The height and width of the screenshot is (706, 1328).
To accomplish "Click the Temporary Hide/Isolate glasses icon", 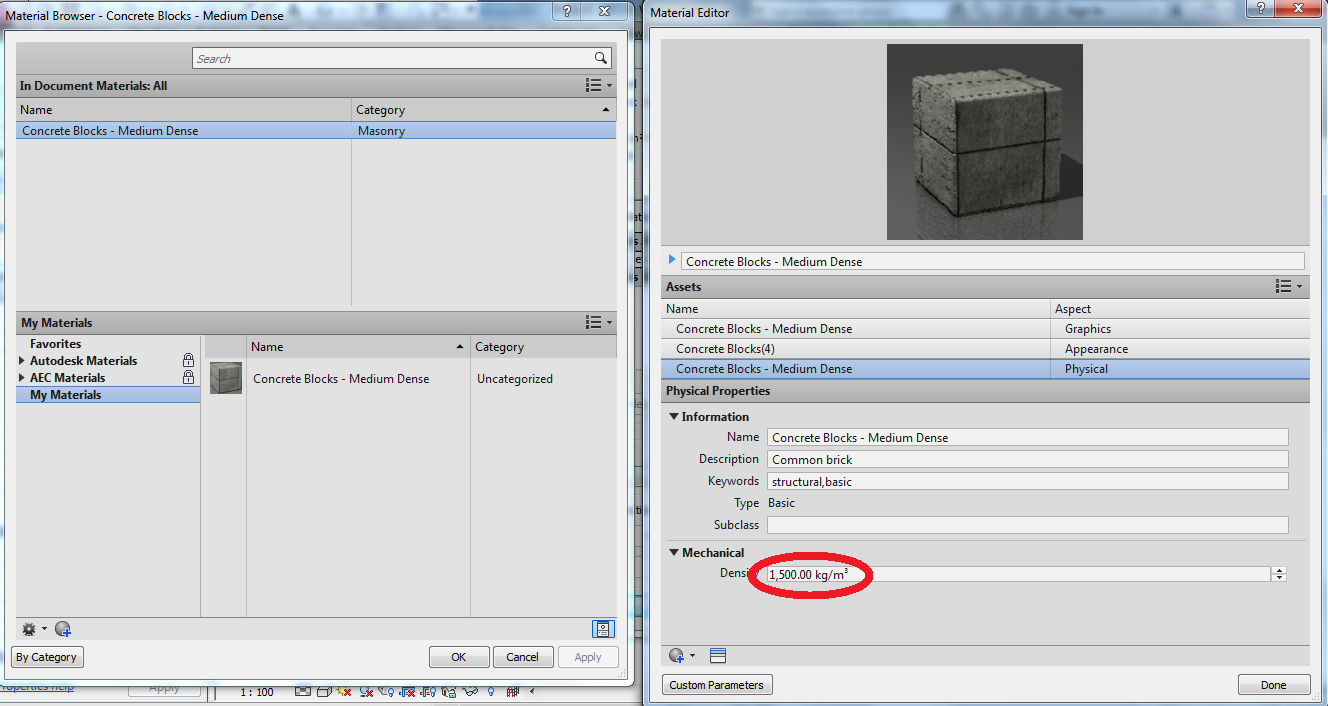I will [x=470, y=692].
